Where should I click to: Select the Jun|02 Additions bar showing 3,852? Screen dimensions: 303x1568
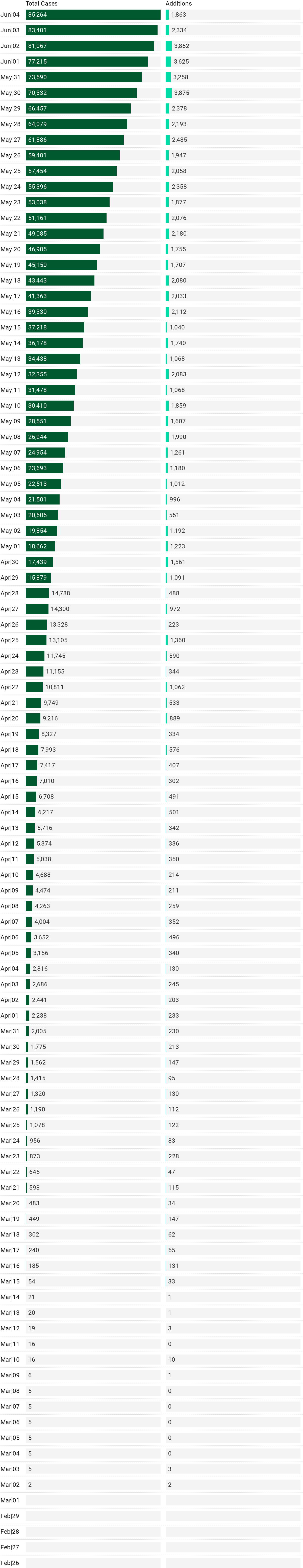pos(169,46)
